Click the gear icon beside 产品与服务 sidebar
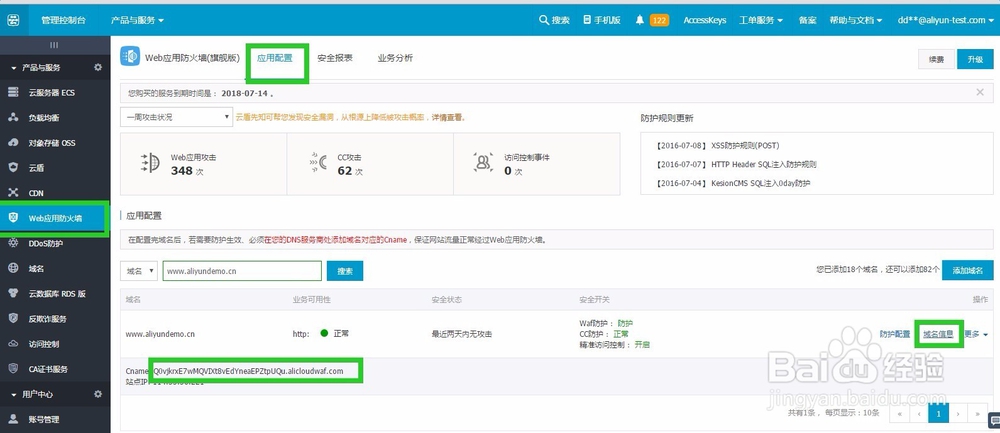The width and height of the screenshot is (1000, 433). (98, 67)
